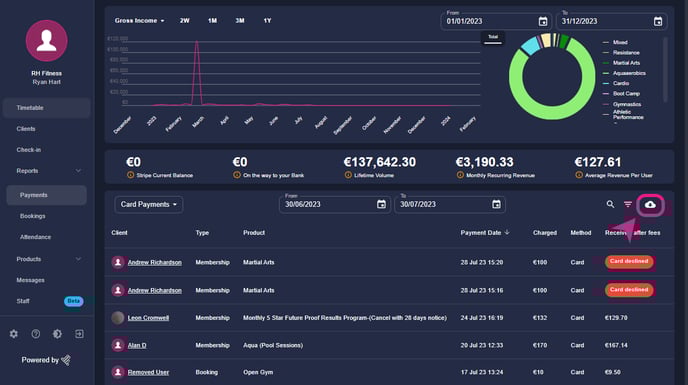Click the €137,642.30 lifetime volume value

(x=380, y=162)
